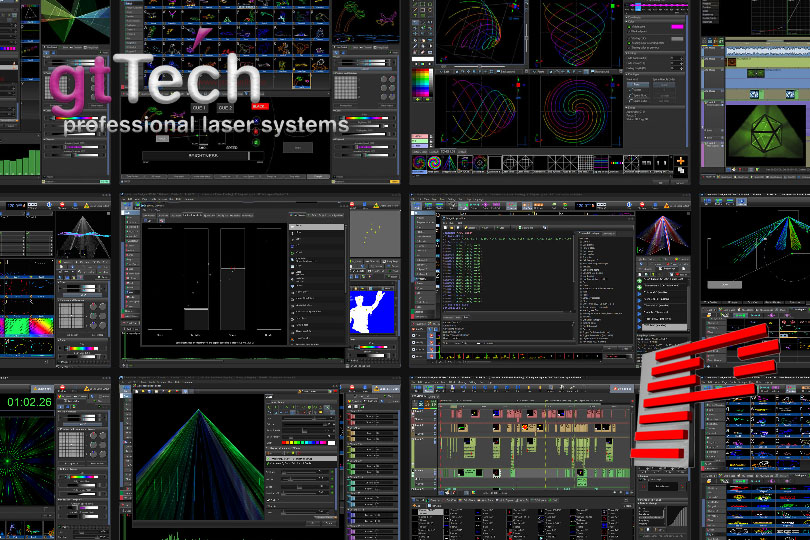This screenshot has width=810, height=540.
Task: Click the green circle icon under red circle
Action: tap(255, 142)
